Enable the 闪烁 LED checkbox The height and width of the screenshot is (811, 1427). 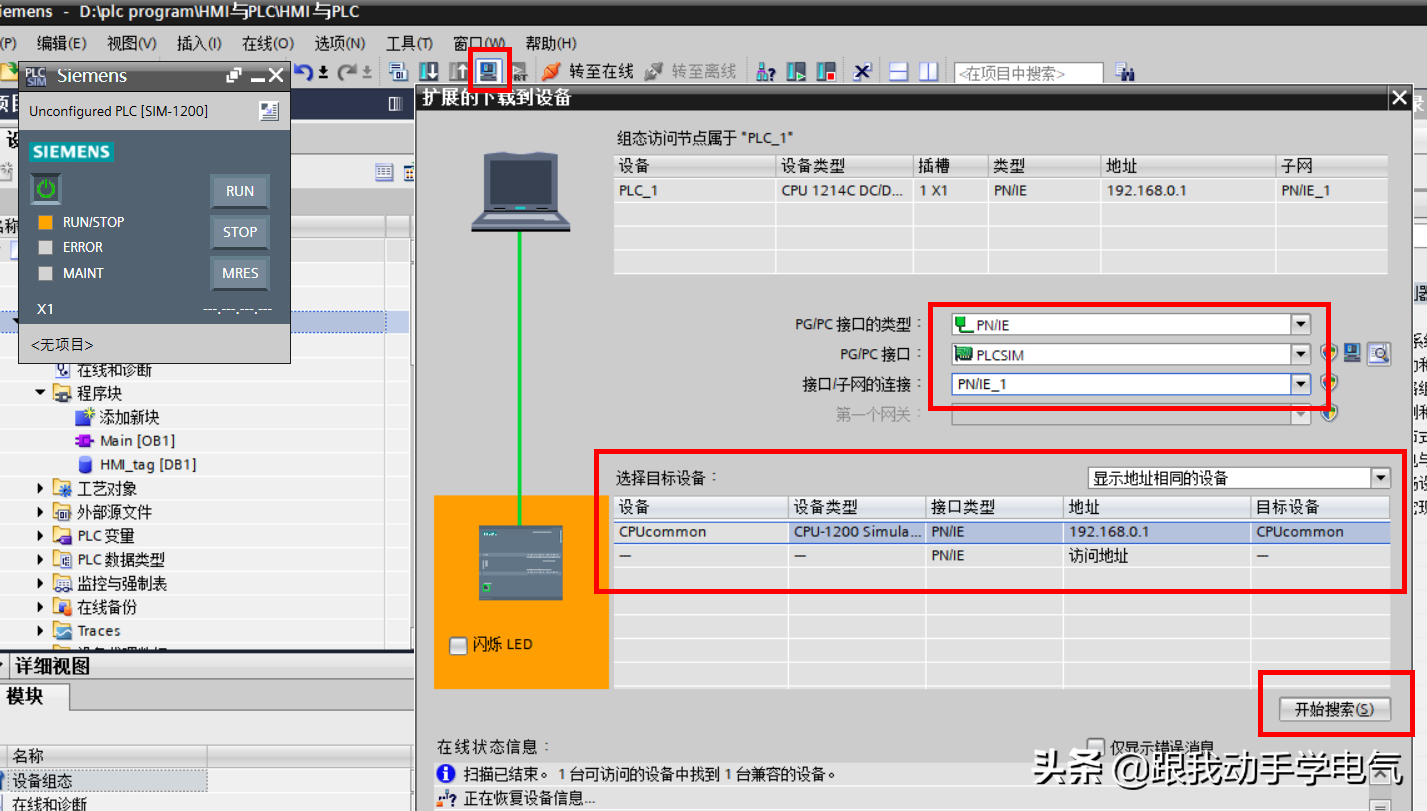click(459, 646)
